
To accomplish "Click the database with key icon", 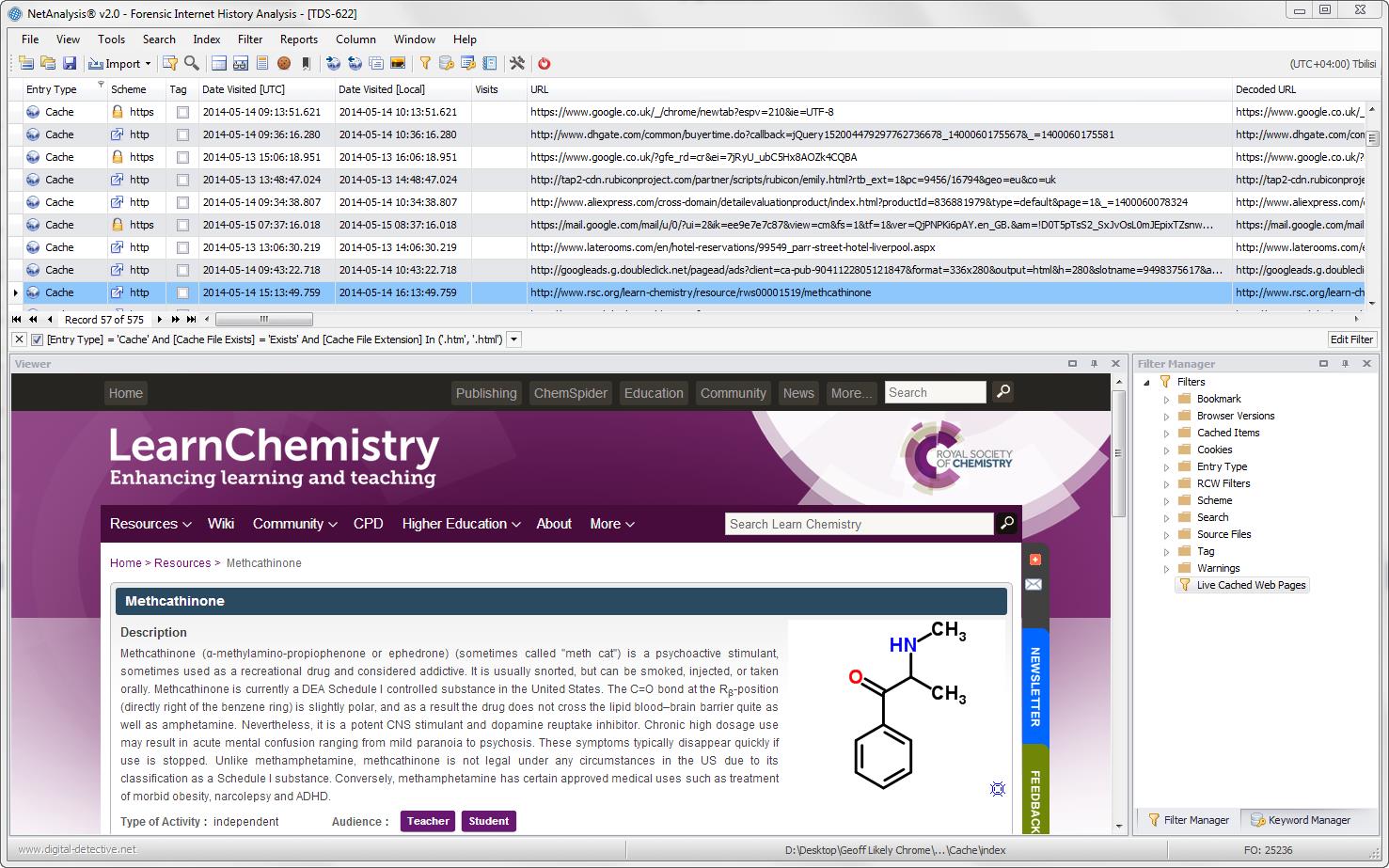I will 447,63.
